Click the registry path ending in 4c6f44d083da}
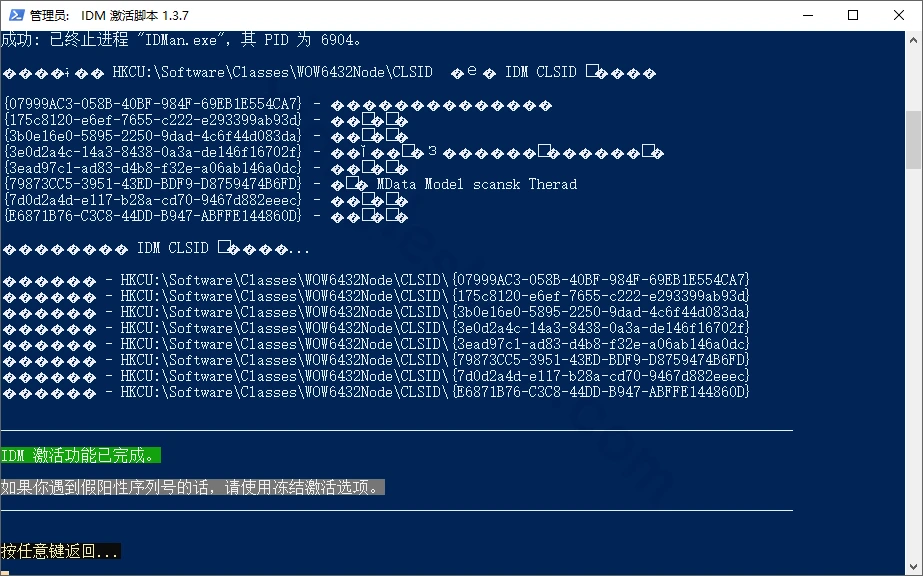Image resolution: width=923 pixels, height=576 pixels. (435, 312)
